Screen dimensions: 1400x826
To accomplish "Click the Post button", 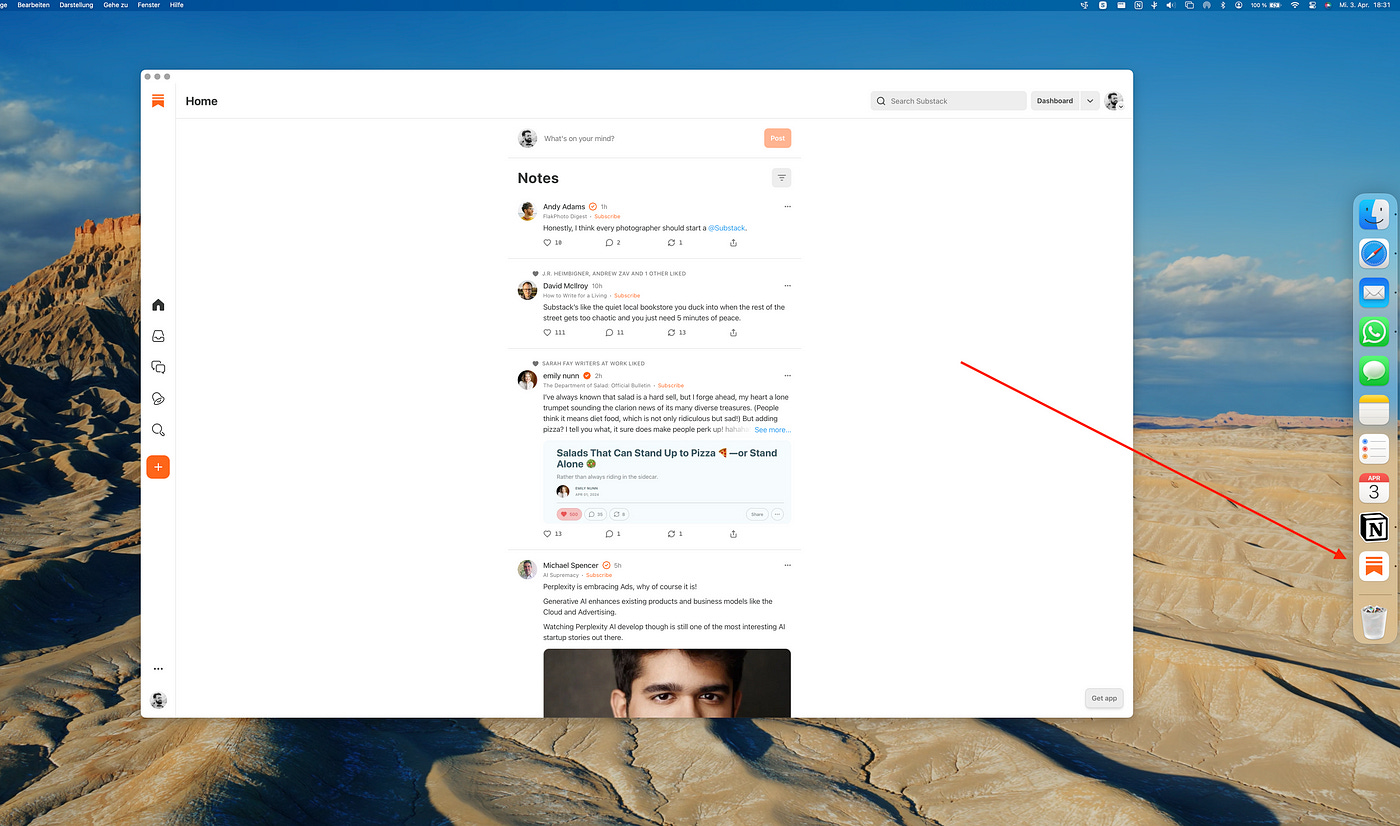I will coord(777,138).
